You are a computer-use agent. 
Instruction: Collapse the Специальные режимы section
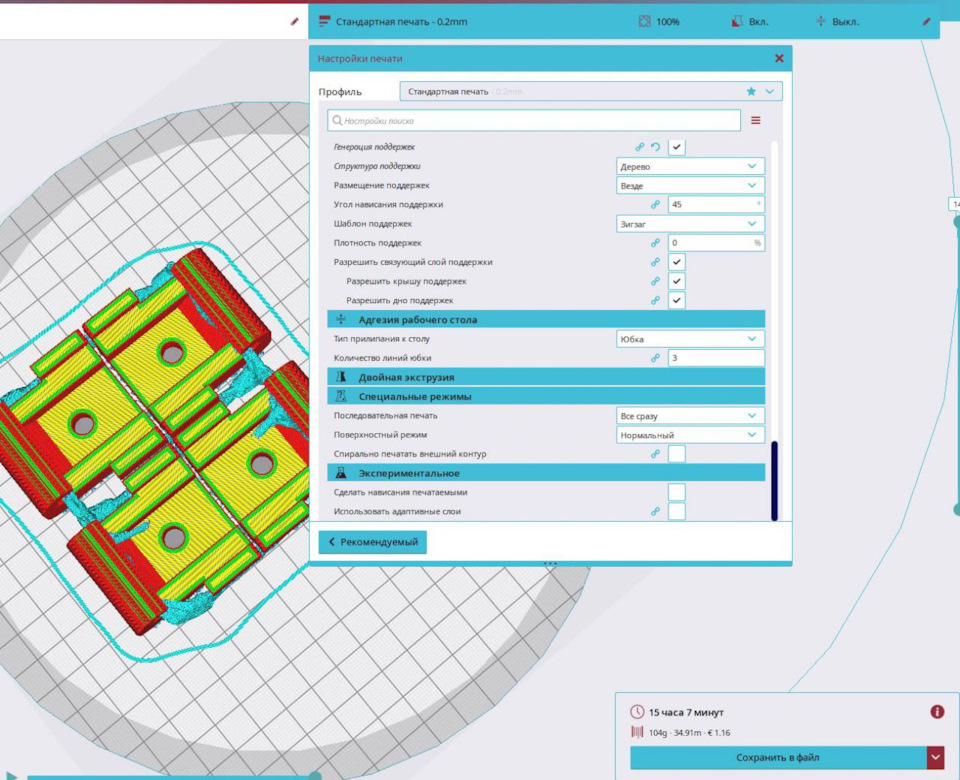click(546, 396)
